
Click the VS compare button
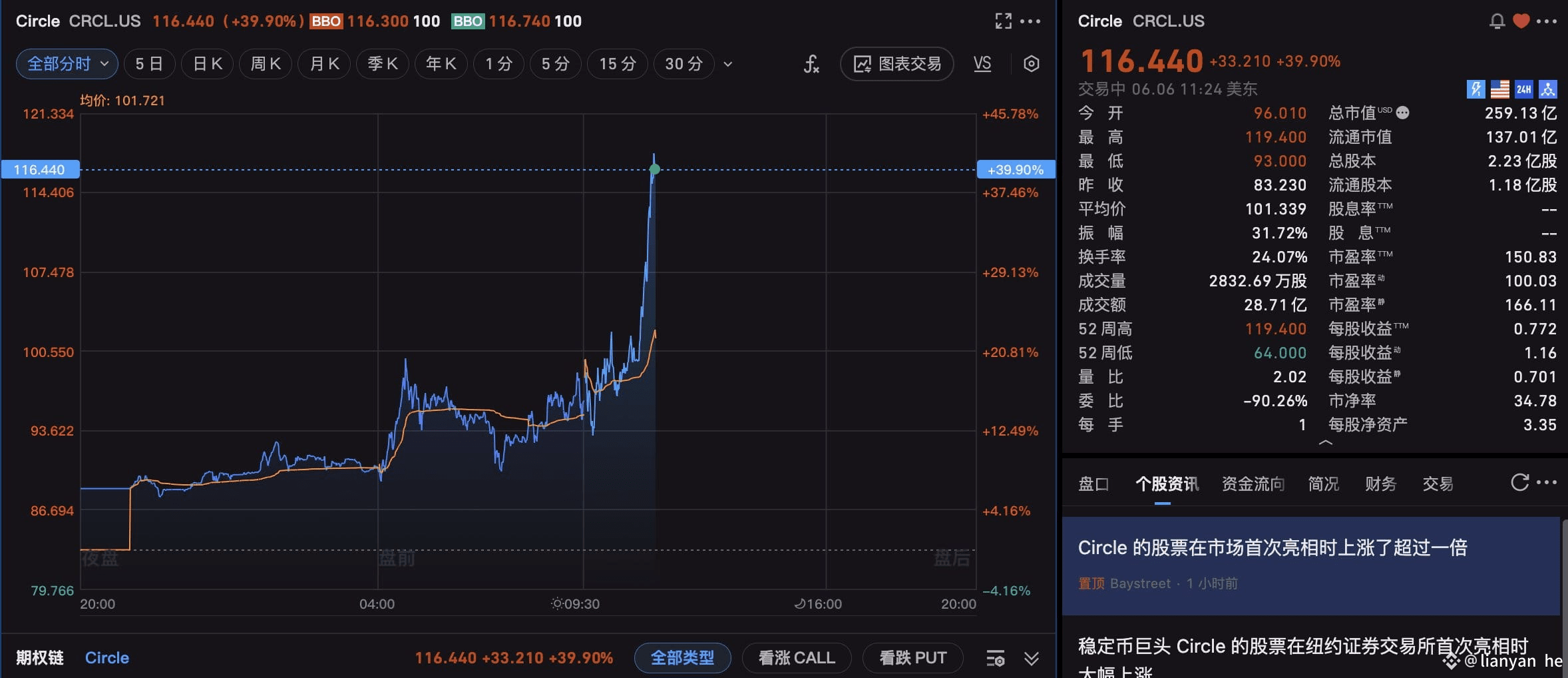coord(982,64)
